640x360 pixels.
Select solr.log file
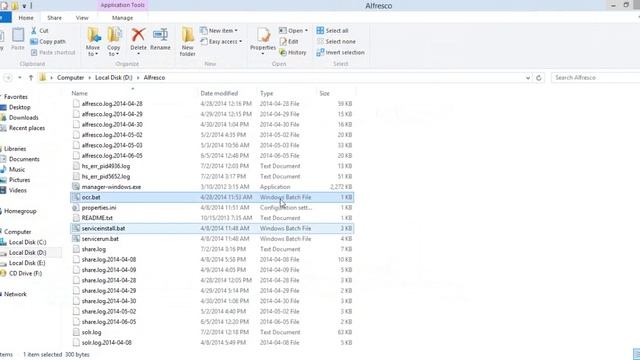pos(91,332)
